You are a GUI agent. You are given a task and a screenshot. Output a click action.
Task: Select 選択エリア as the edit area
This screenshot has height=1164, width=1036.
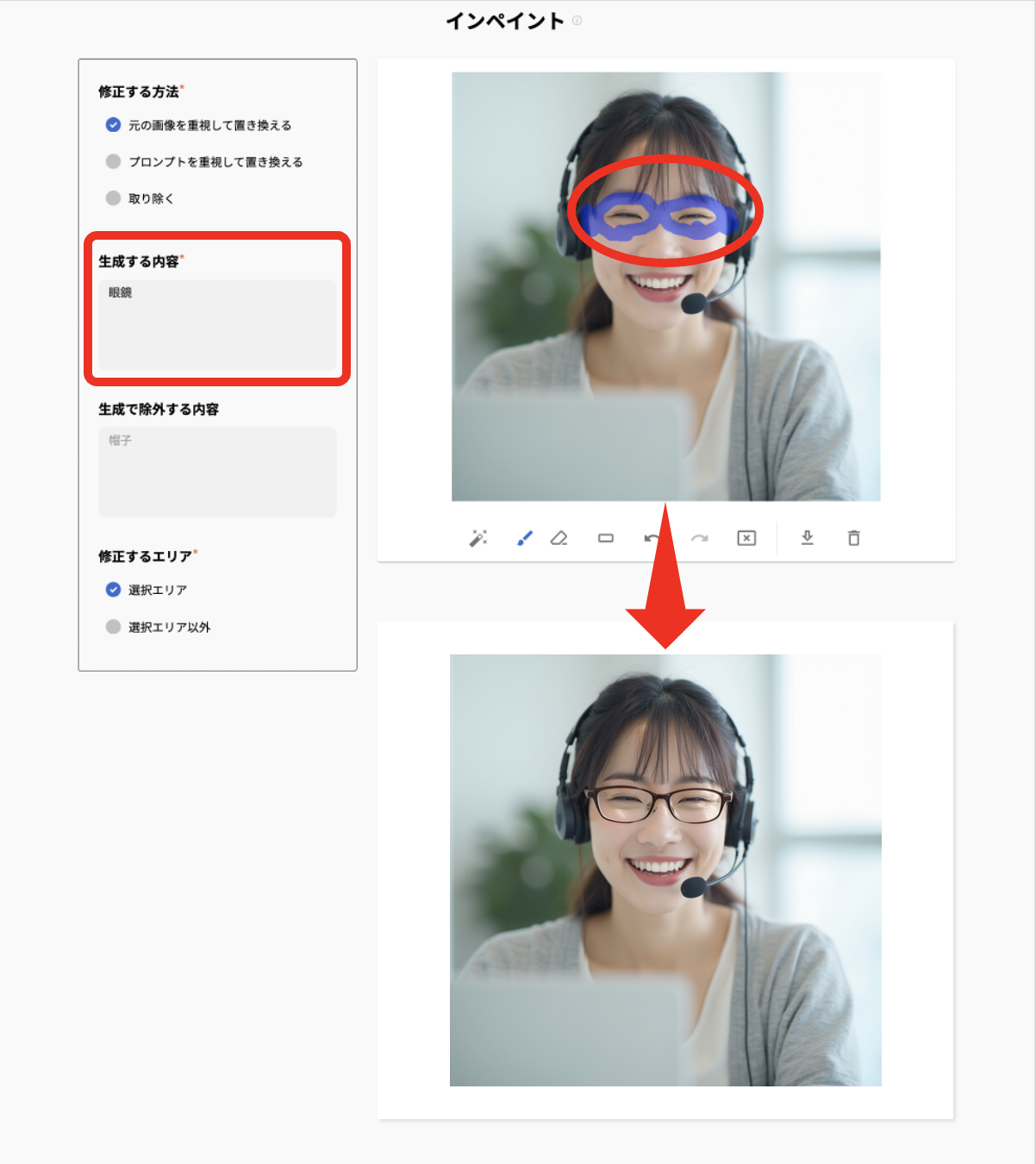pos(113,590)
